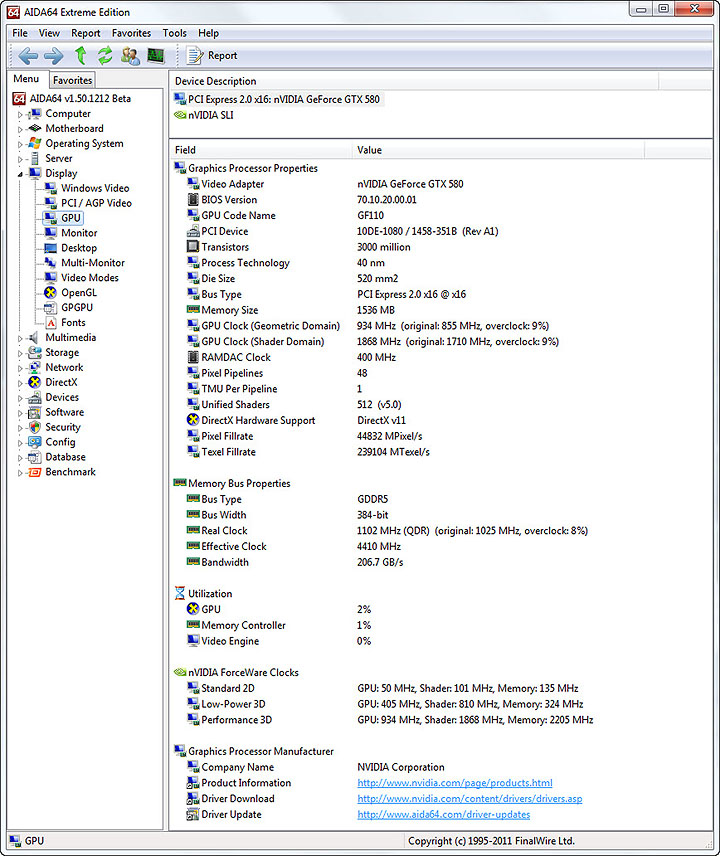Open the Tools menu

pyautogui.click(x=175, y=33)
